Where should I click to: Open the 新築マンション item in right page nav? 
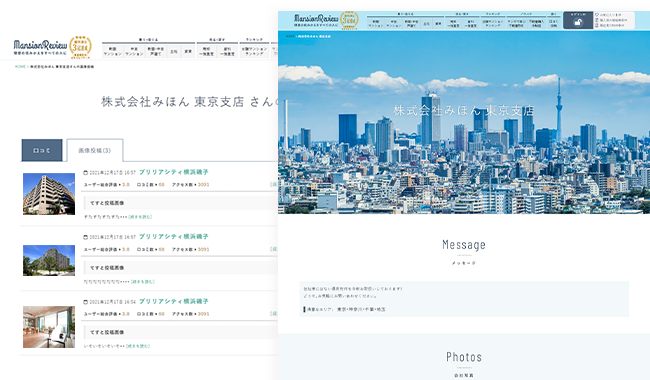pyautogui.click(x=376, y=23)
